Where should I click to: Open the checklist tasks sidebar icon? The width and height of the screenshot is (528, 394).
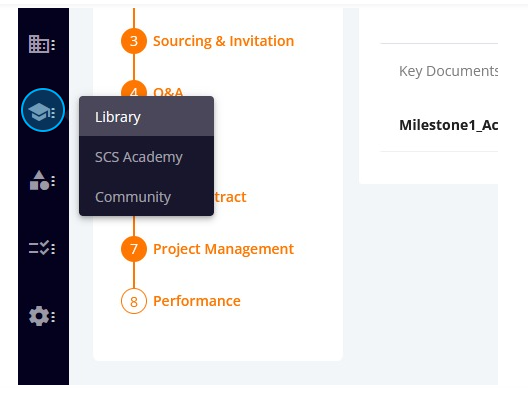[42, 248]
